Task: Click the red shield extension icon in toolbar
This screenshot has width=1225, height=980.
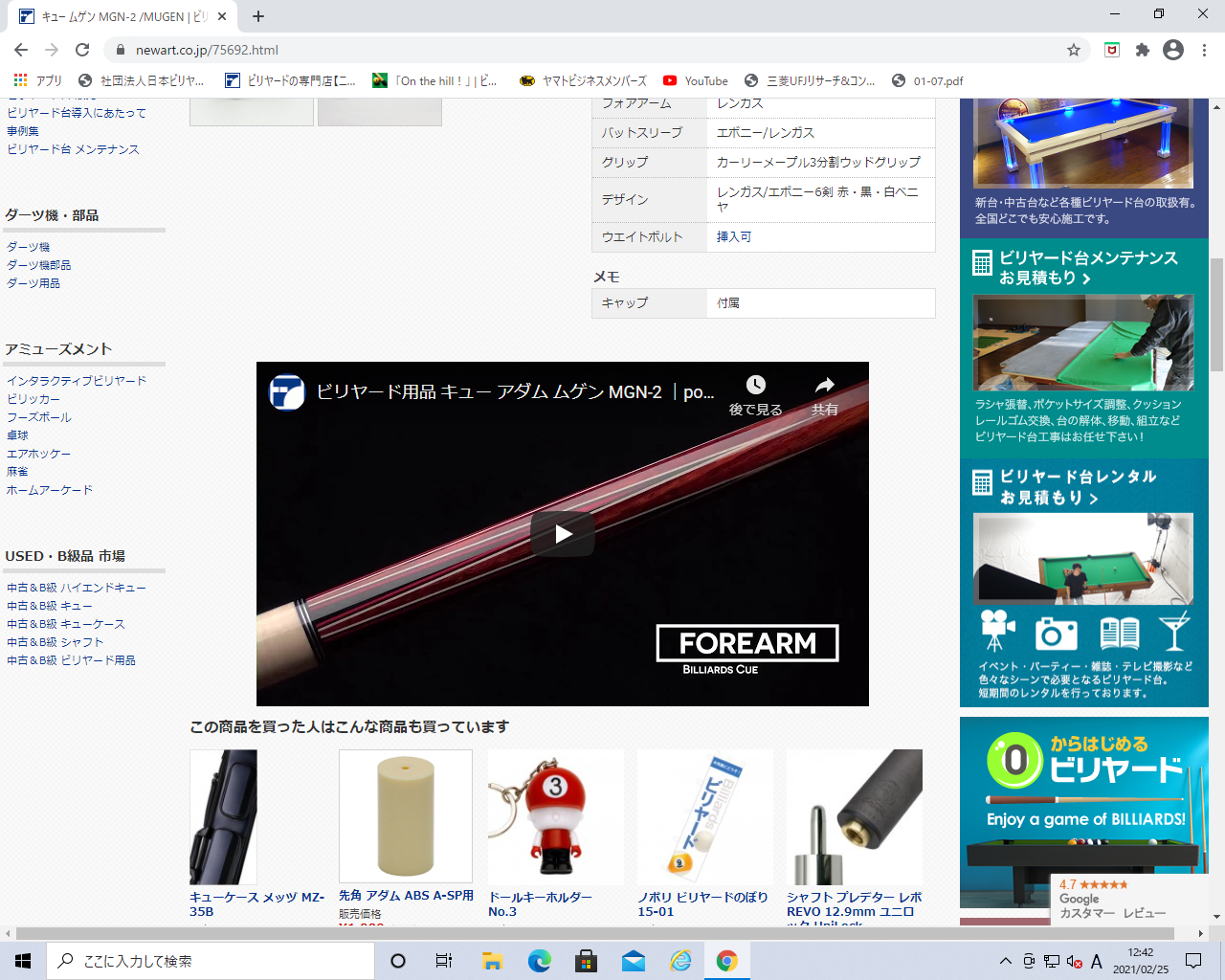Action: (x=1111, y=50)
